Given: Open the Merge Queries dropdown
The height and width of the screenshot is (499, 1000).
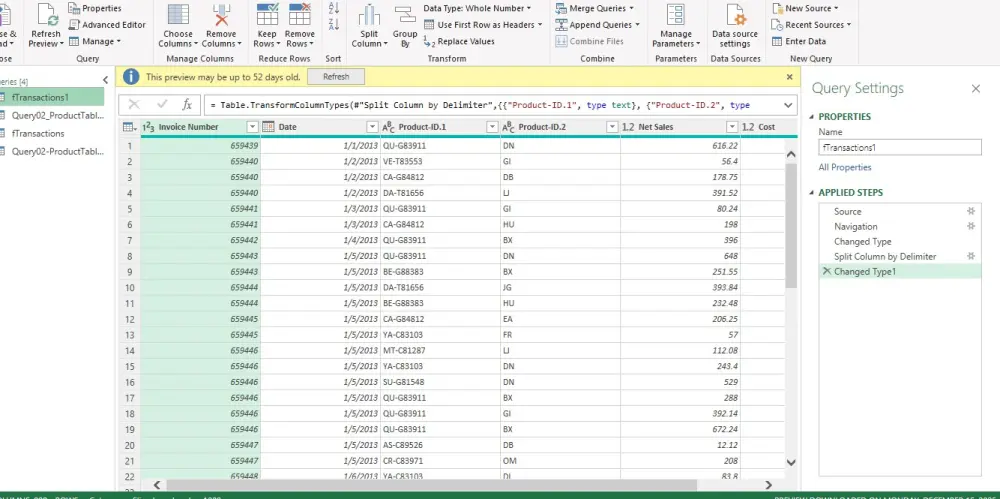Looking at the screenshot, I should (x=594, y=8).
